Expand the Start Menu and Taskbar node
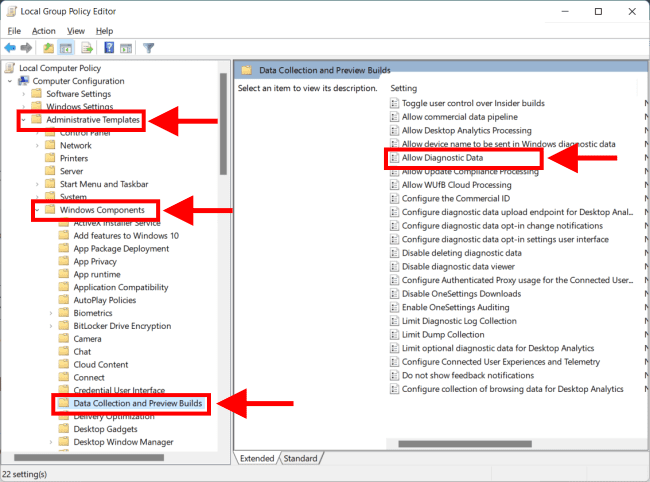 coord(37,184)
